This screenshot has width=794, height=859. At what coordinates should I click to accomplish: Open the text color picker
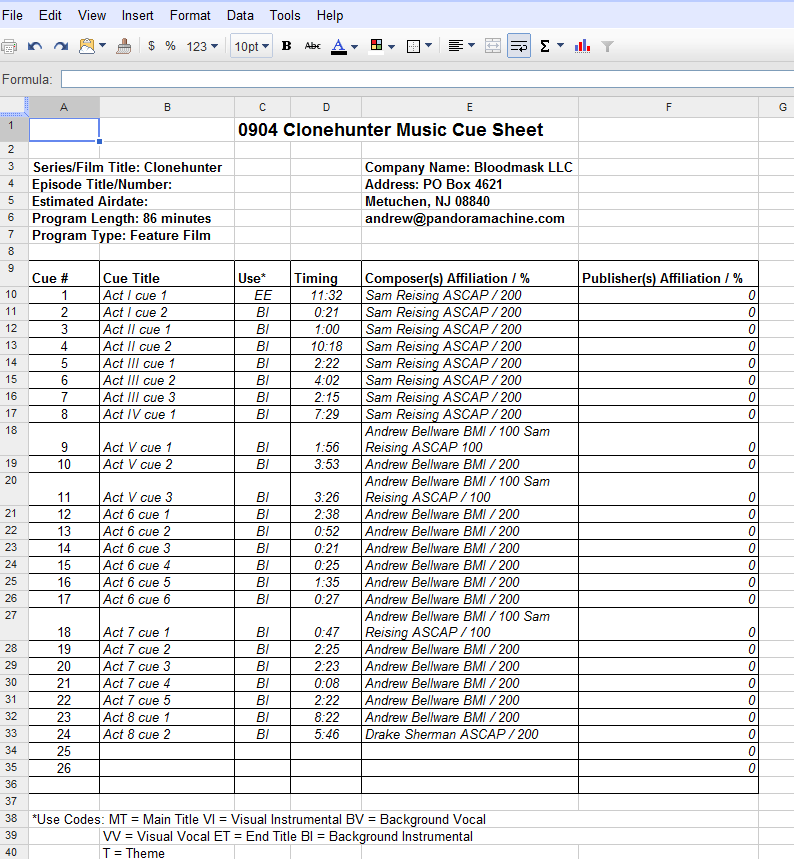344,46
